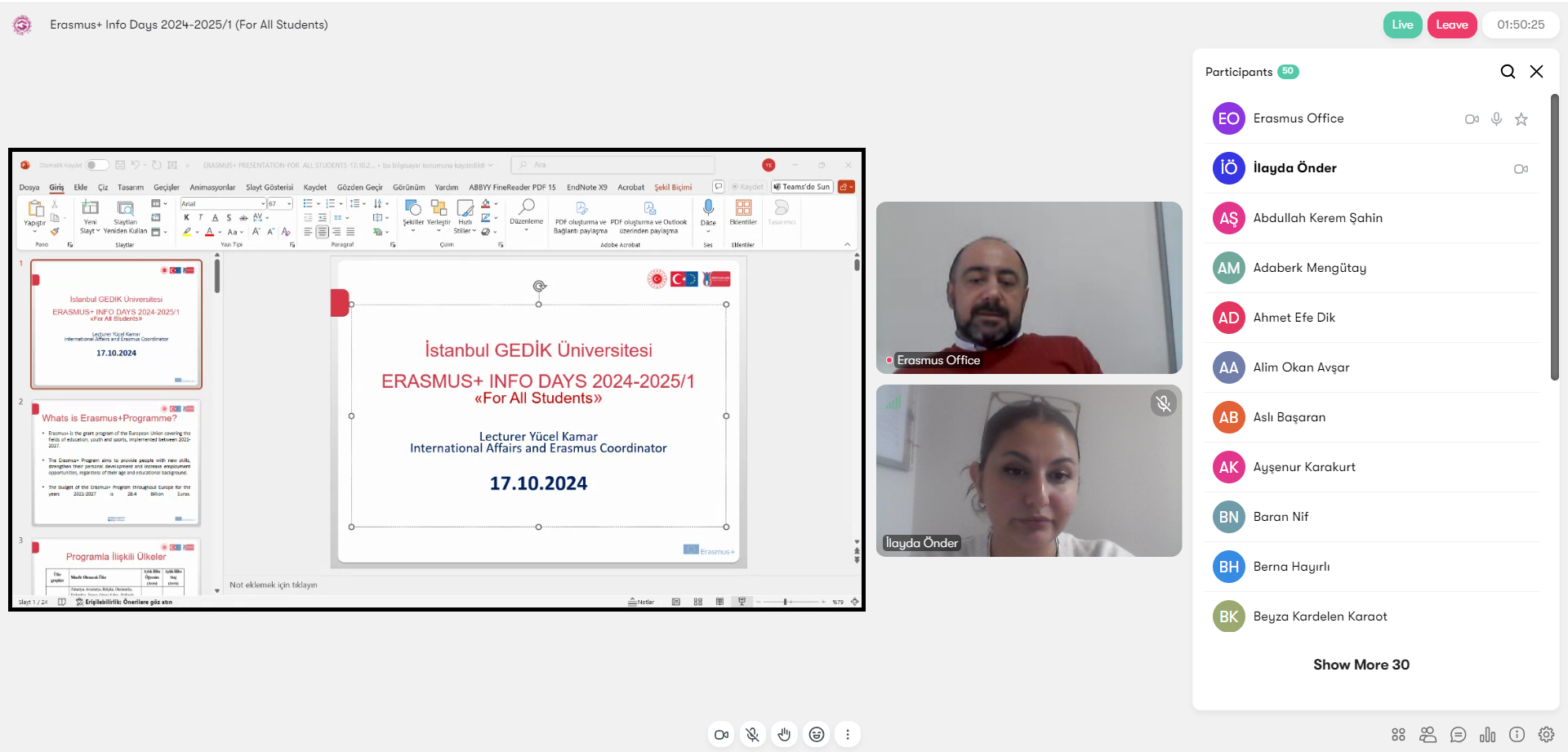Toggle center alignment in PowerPoint
Screen dimensions: 1568x752
point(323,232)
